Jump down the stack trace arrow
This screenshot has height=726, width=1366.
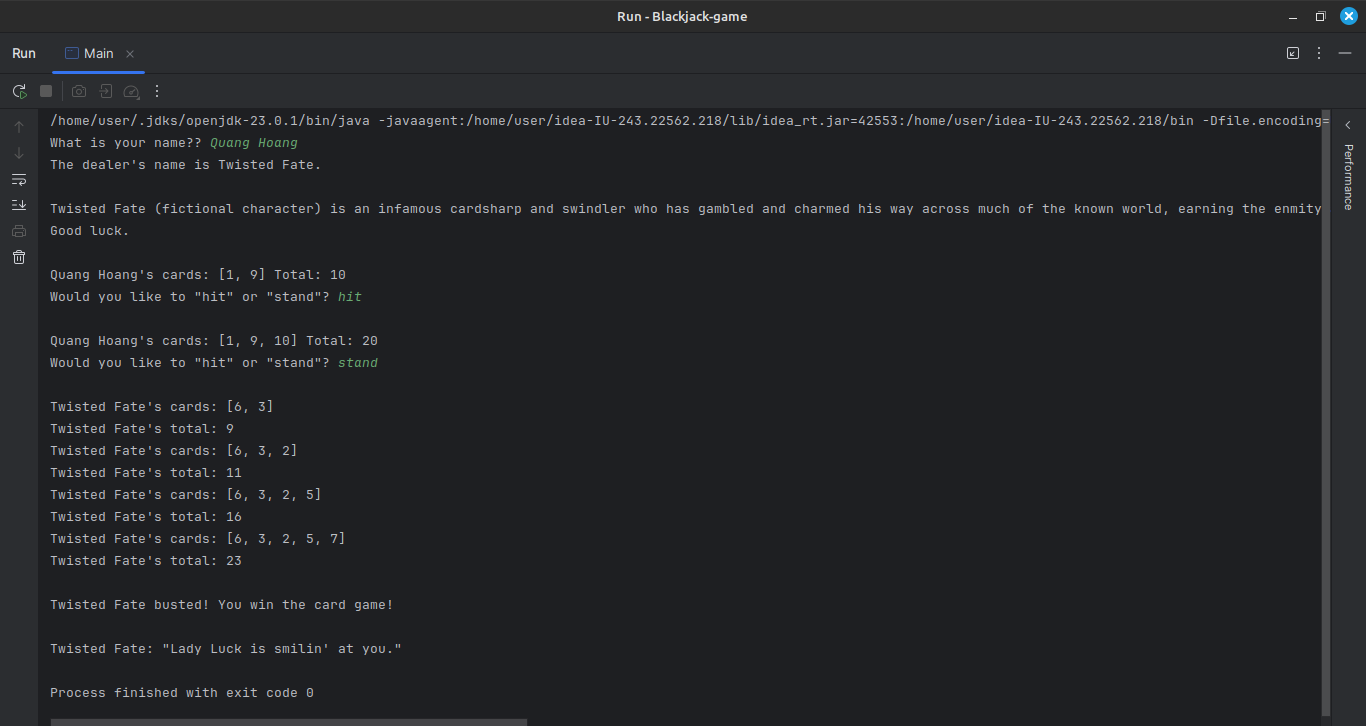[19, 153]
